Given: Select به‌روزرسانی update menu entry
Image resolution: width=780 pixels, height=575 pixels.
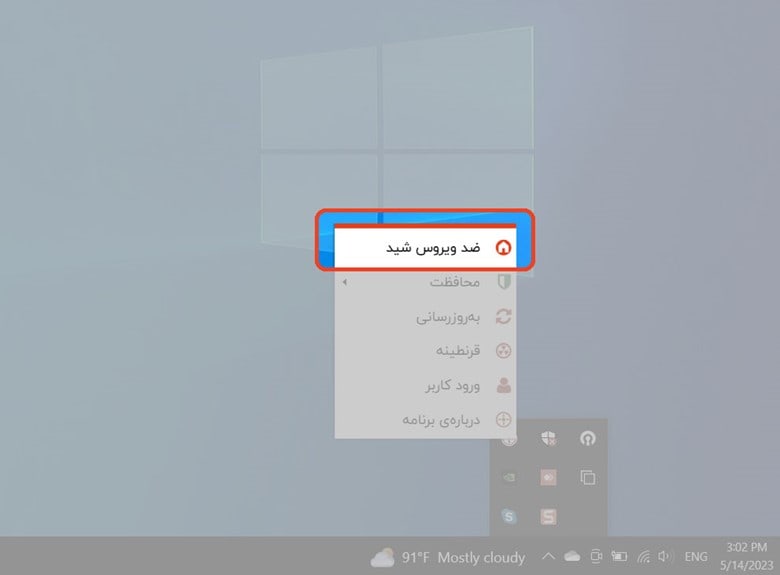Looking at the screenshot, I should [425, 316].
